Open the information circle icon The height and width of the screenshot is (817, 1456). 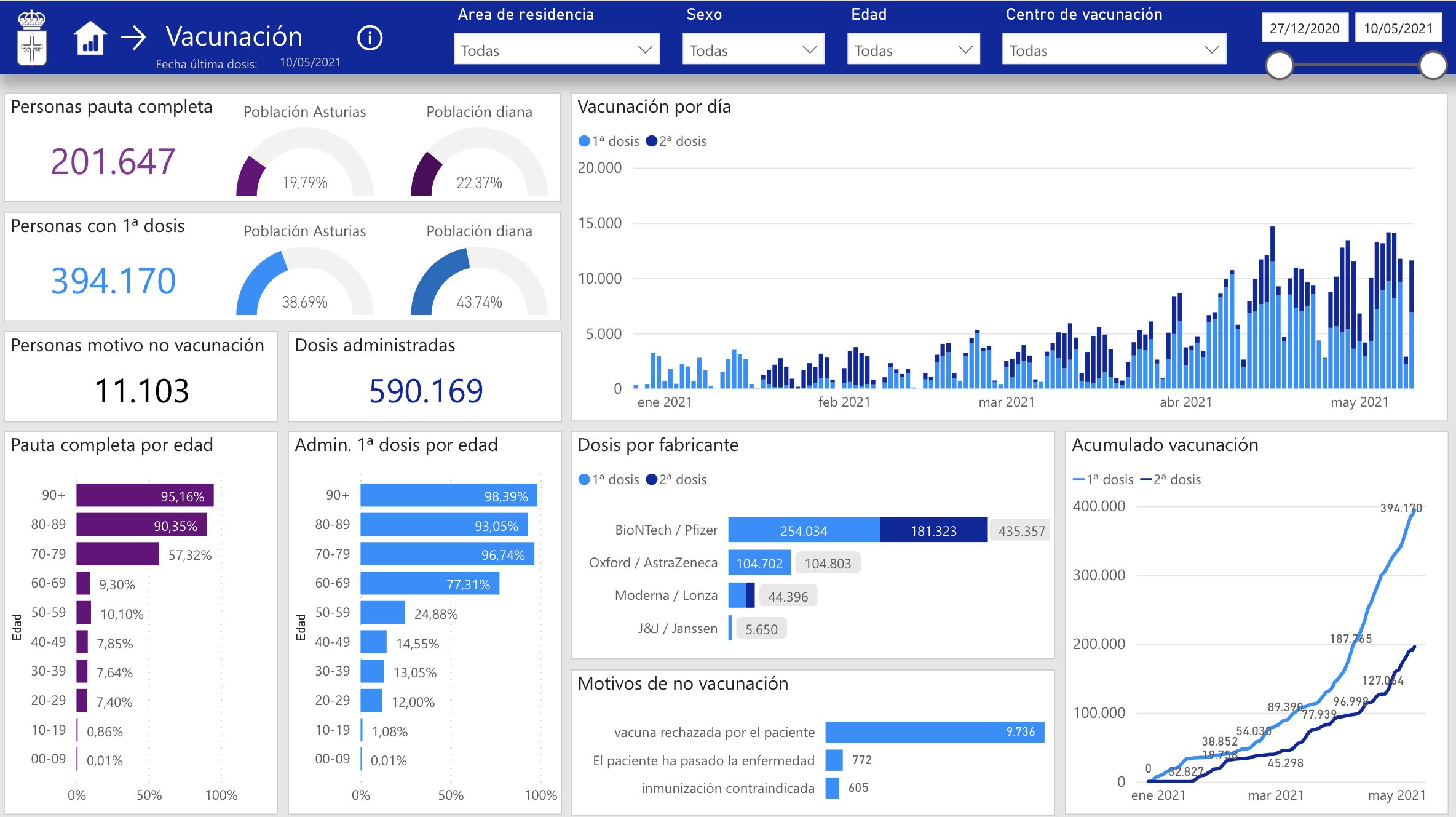tap(370, 38)
